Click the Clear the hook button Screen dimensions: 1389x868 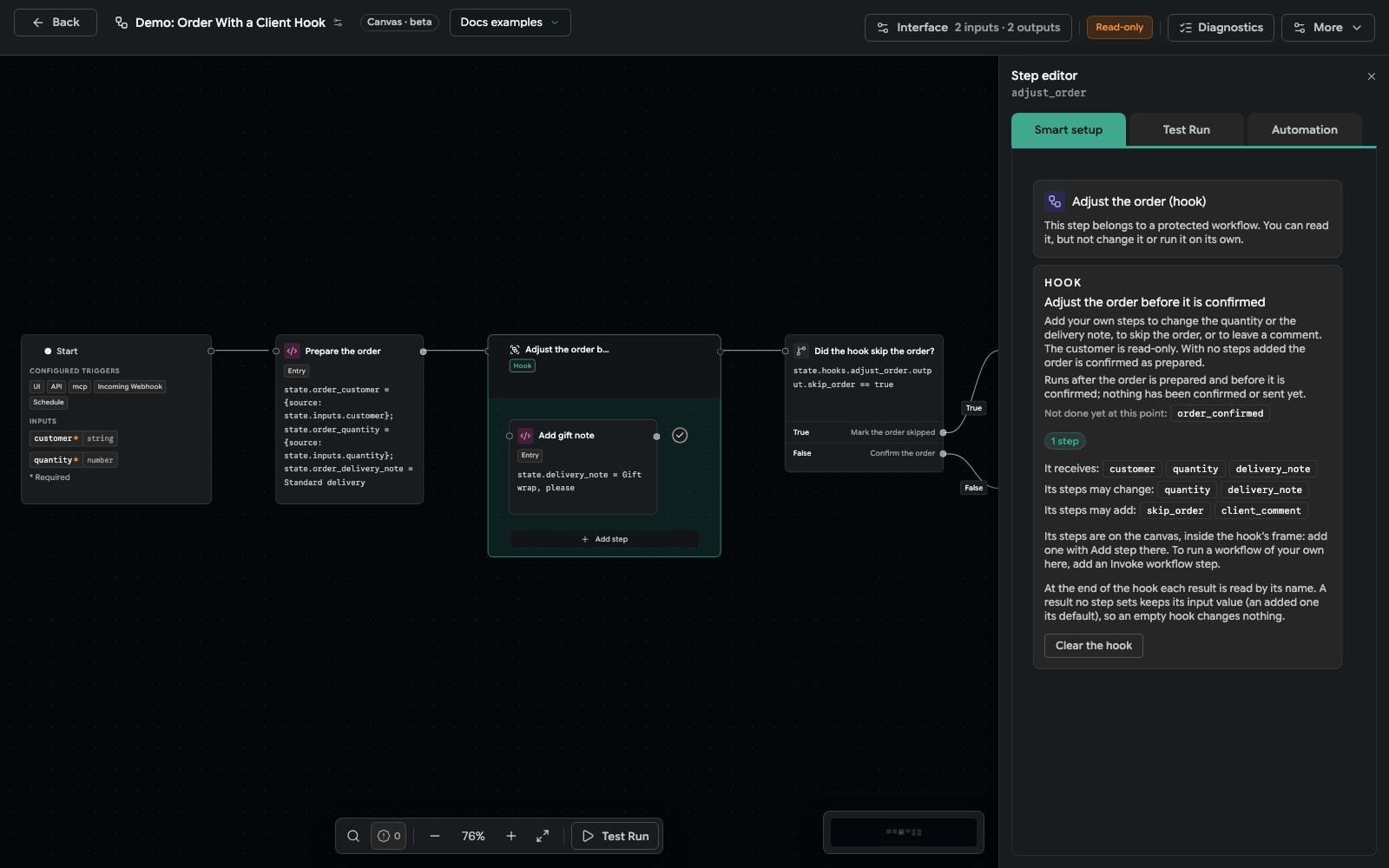pos(1093,646)
